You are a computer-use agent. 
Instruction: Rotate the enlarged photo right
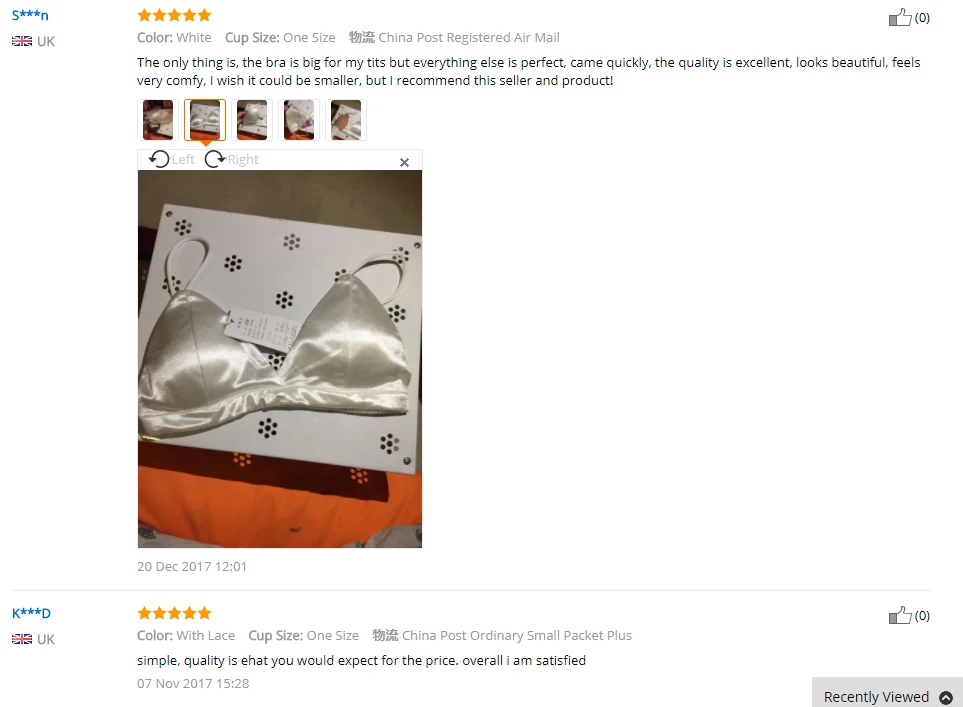click(232, 159)
